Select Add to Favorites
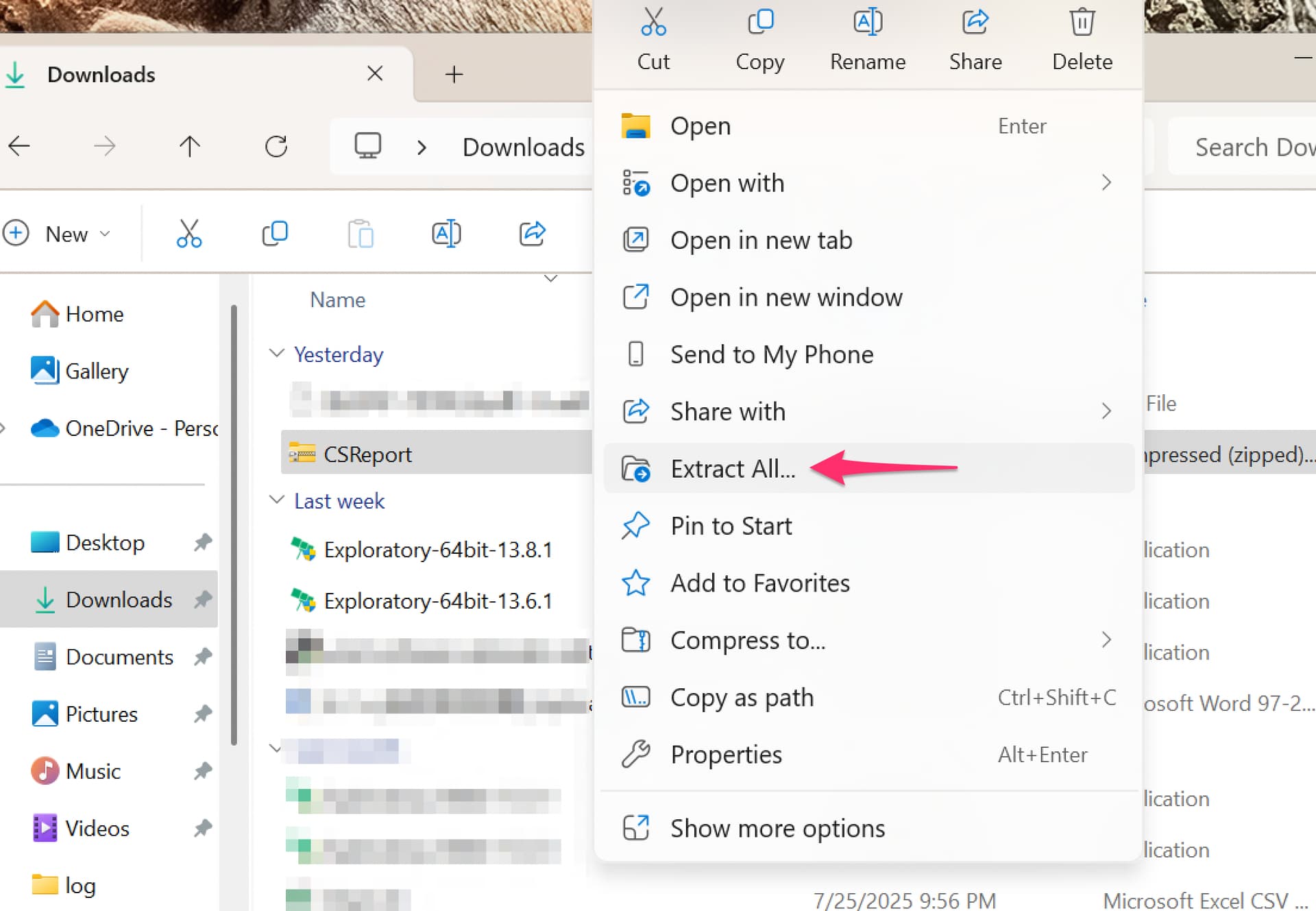The height and width of the screenshot is (911, 1316). pyautogui.click(x=868, y=583)
